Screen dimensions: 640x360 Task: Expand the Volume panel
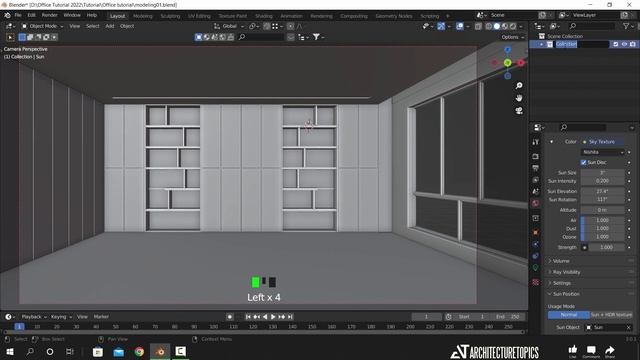pyautogui.click(x=561, y=261)
